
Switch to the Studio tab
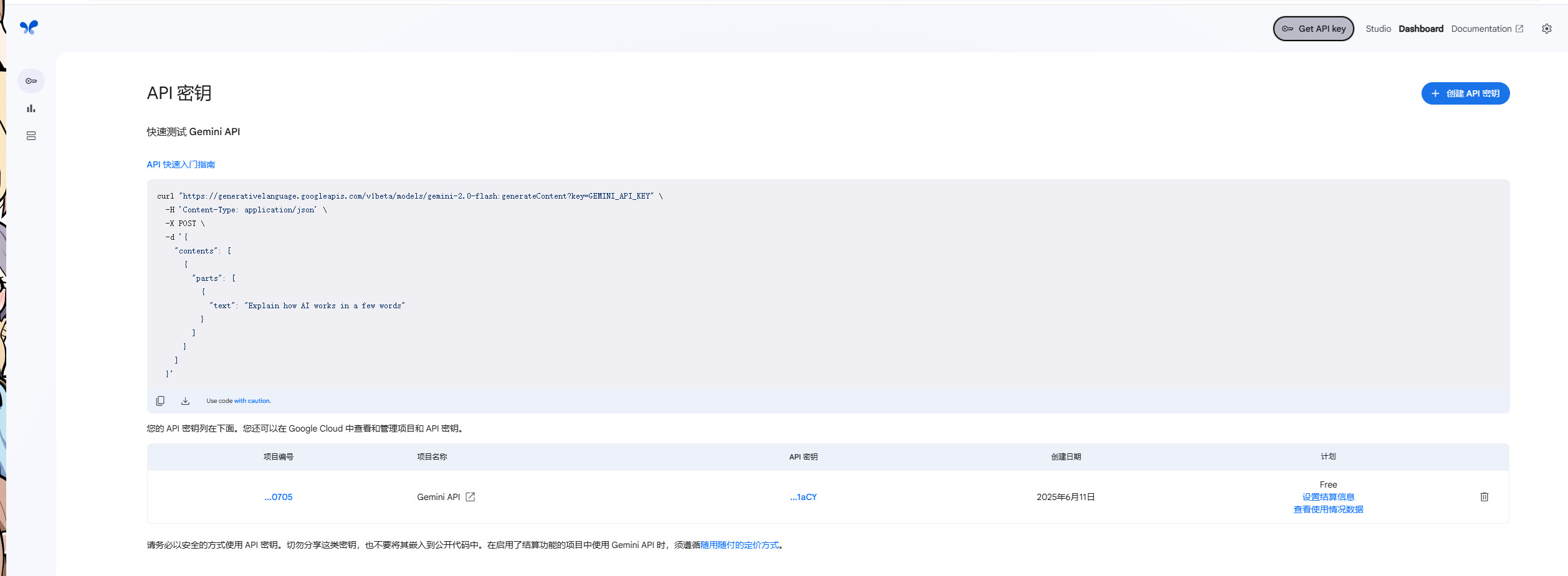[x=1378, y=29]
